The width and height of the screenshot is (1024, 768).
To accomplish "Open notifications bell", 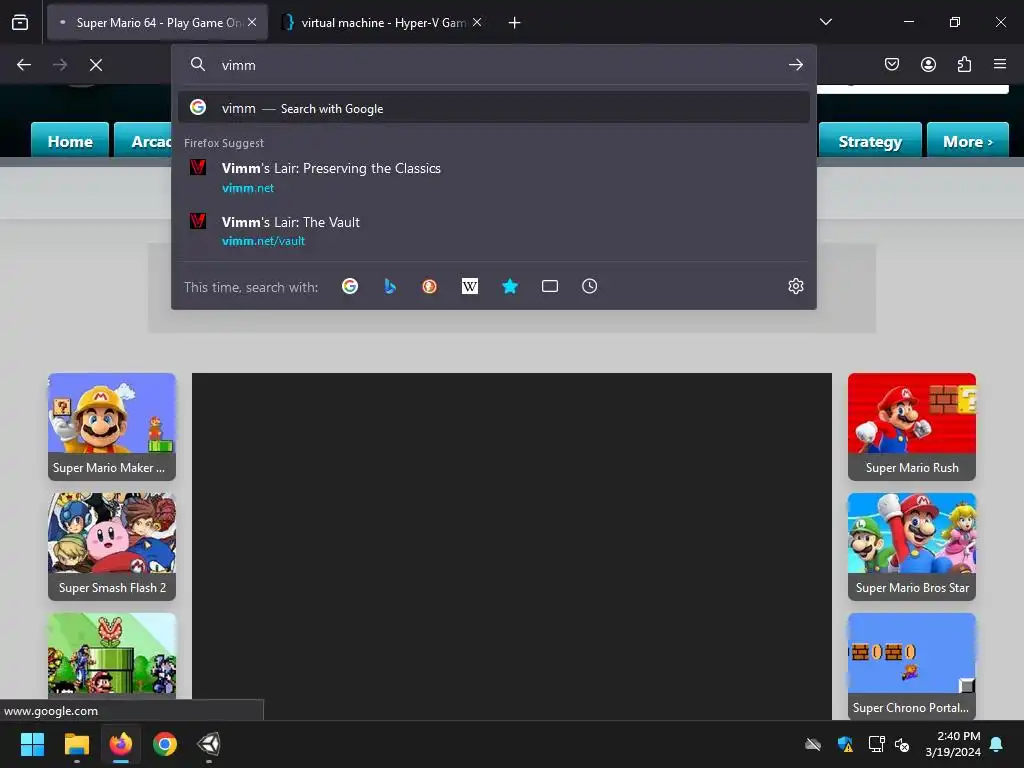I will [x=997, y=744].
